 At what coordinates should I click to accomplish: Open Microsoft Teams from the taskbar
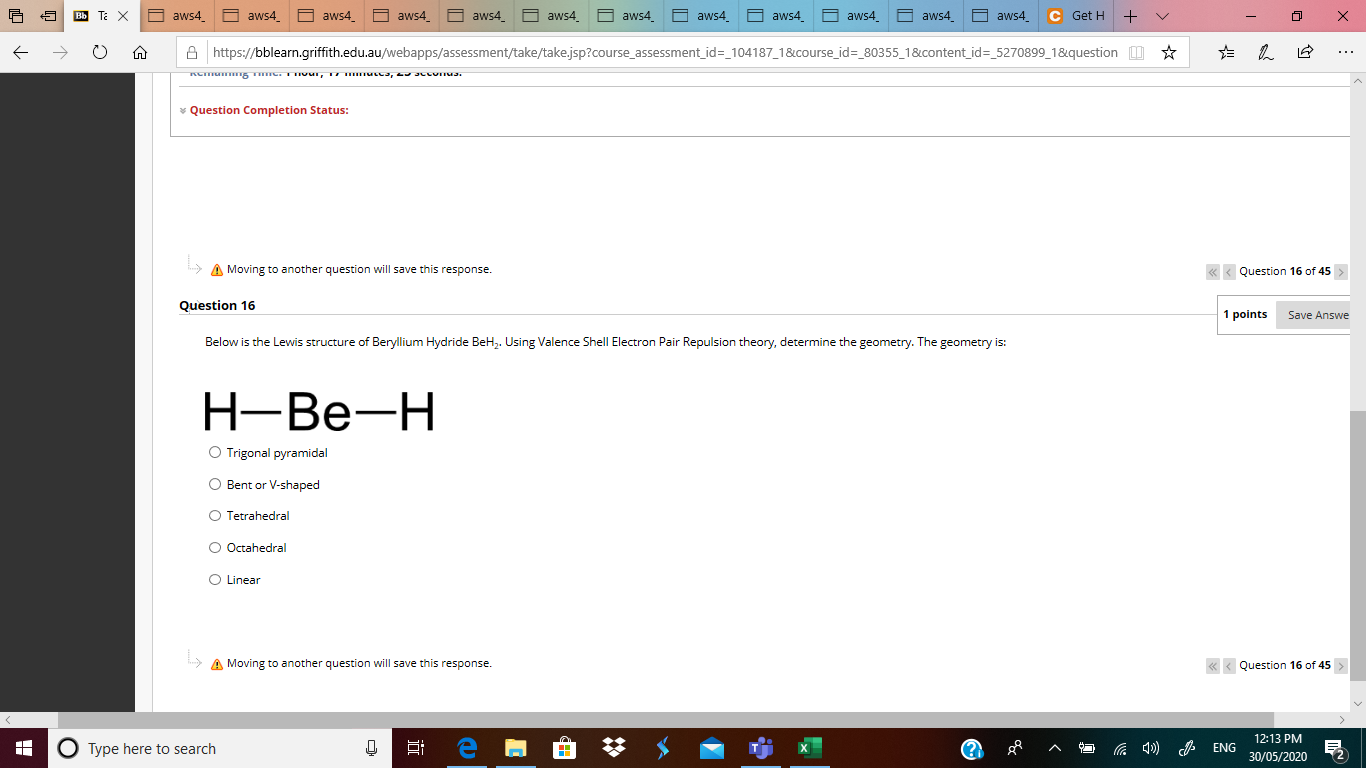pos(761,748)
